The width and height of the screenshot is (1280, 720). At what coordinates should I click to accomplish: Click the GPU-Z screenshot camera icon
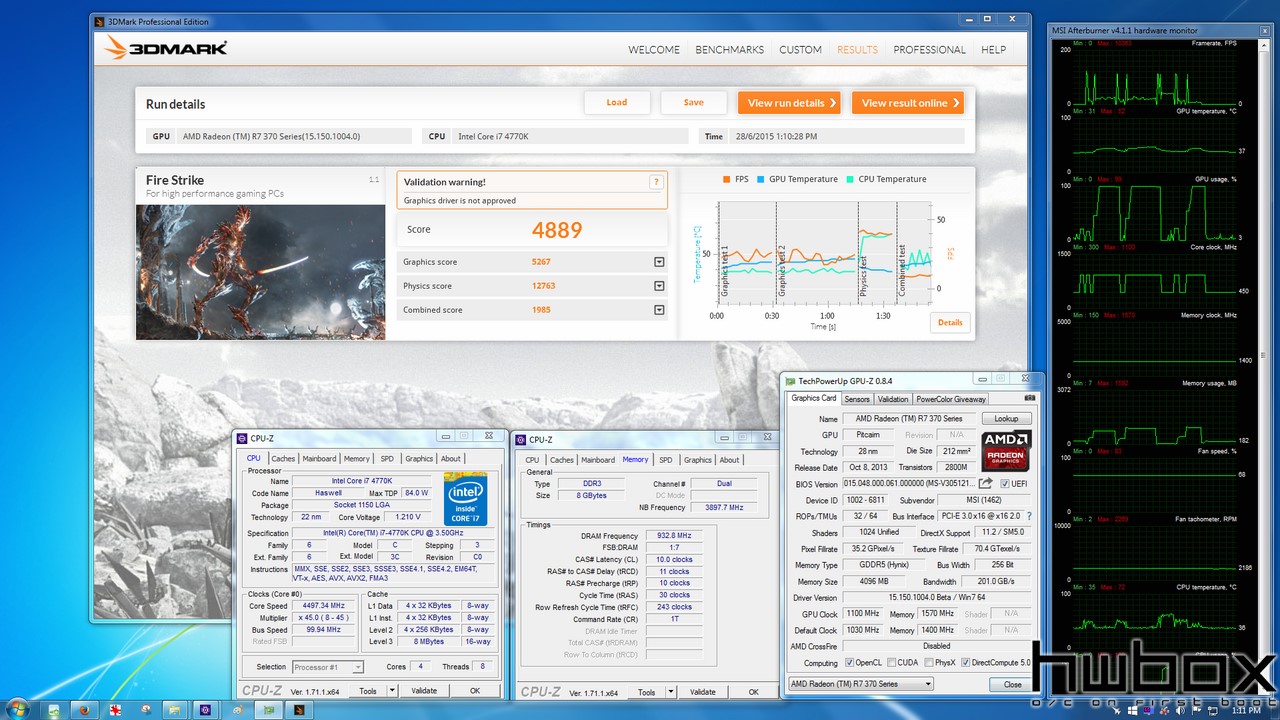coord(1030,399)
